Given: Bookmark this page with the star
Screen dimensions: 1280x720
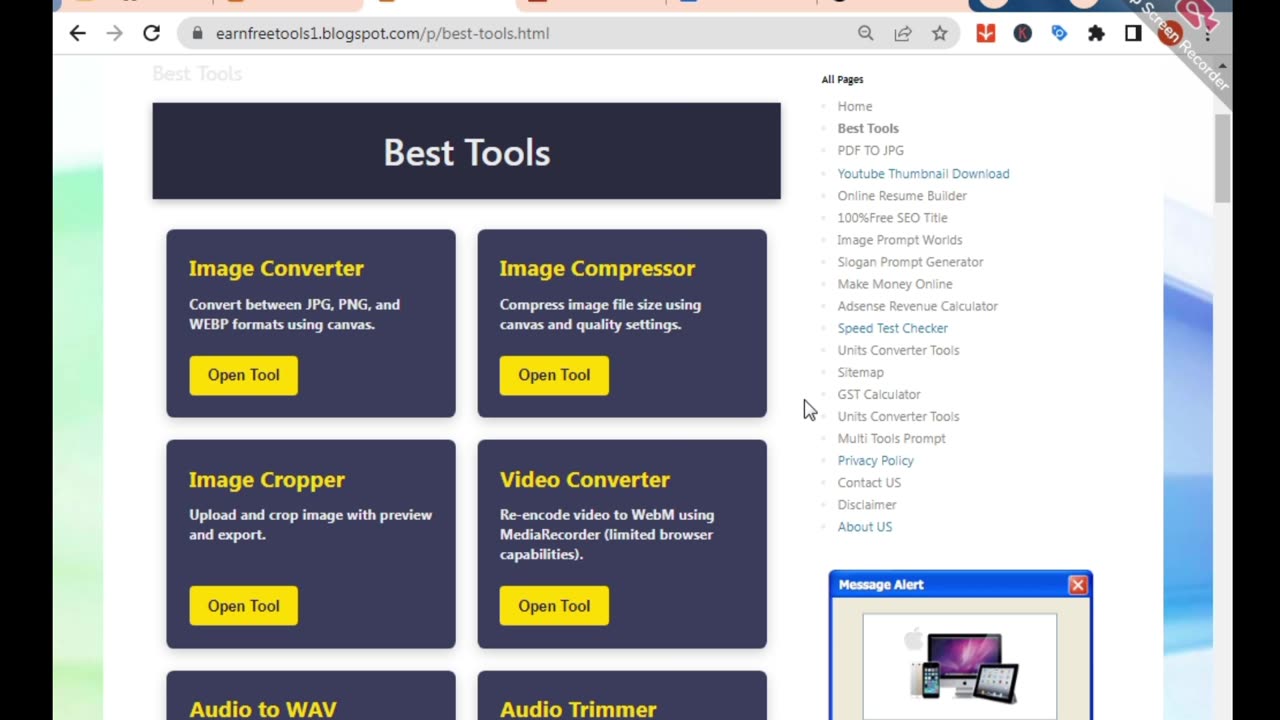Looking at the screenshot, I should pyautogui.click(x=940, y=33).
